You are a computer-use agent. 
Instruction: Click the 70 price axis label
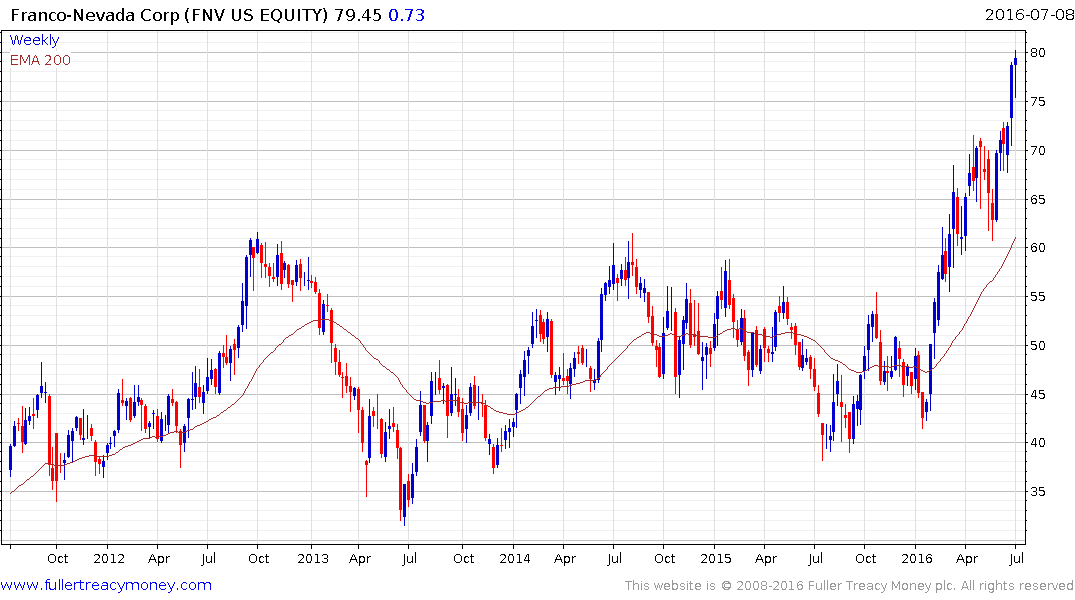1037,150
